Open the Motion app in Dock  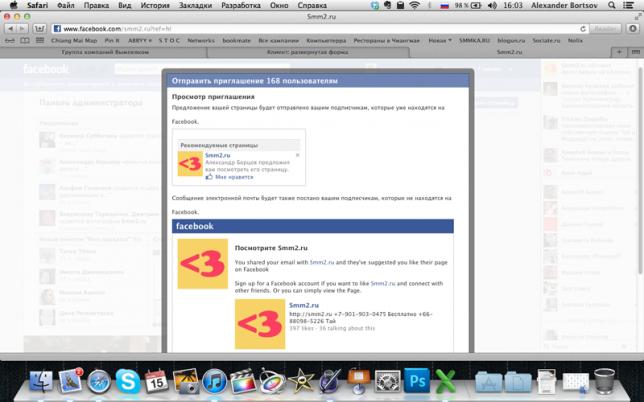coord(272,381)
